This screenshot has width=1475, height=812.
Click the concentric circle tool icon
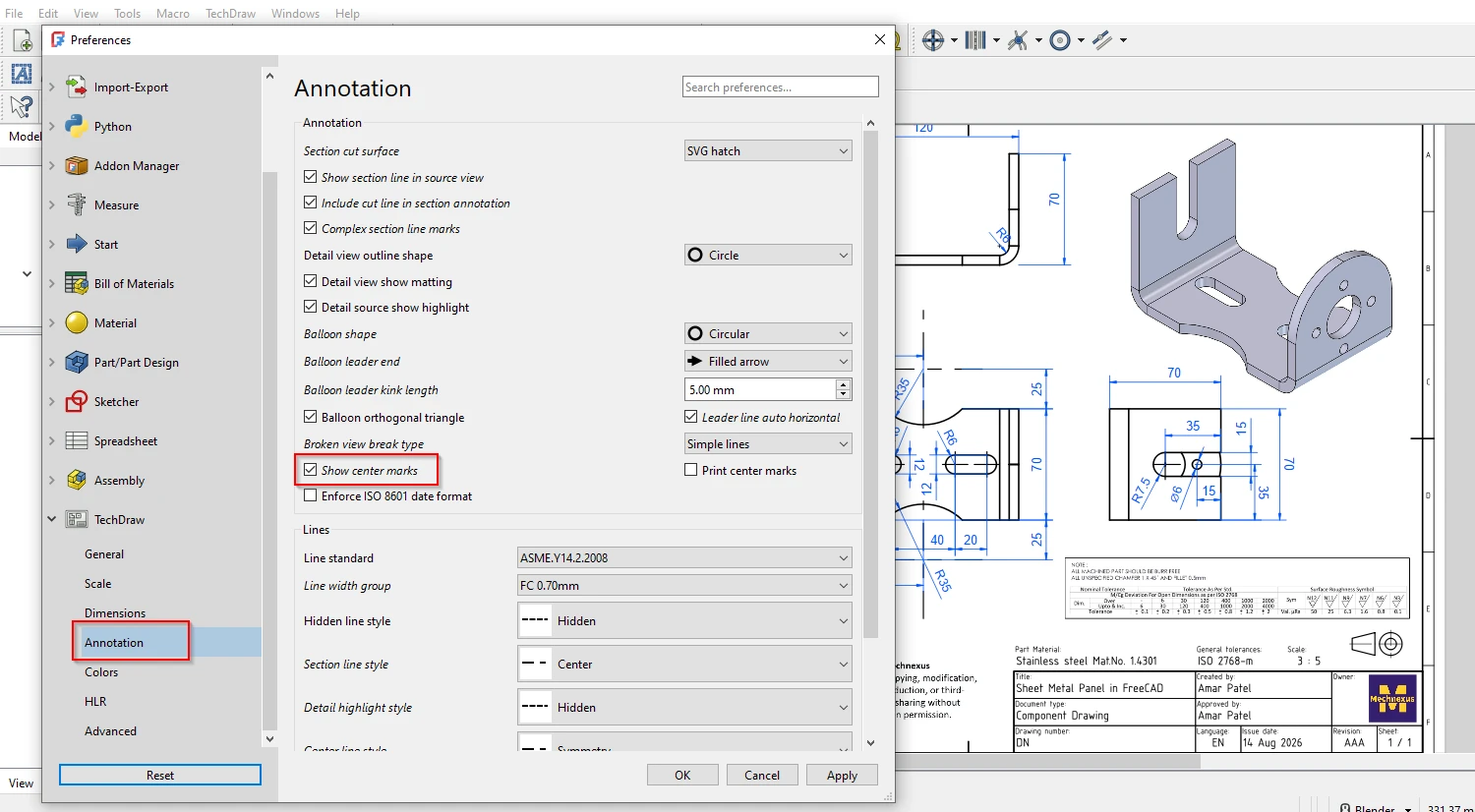click(x=1060, y=40)
